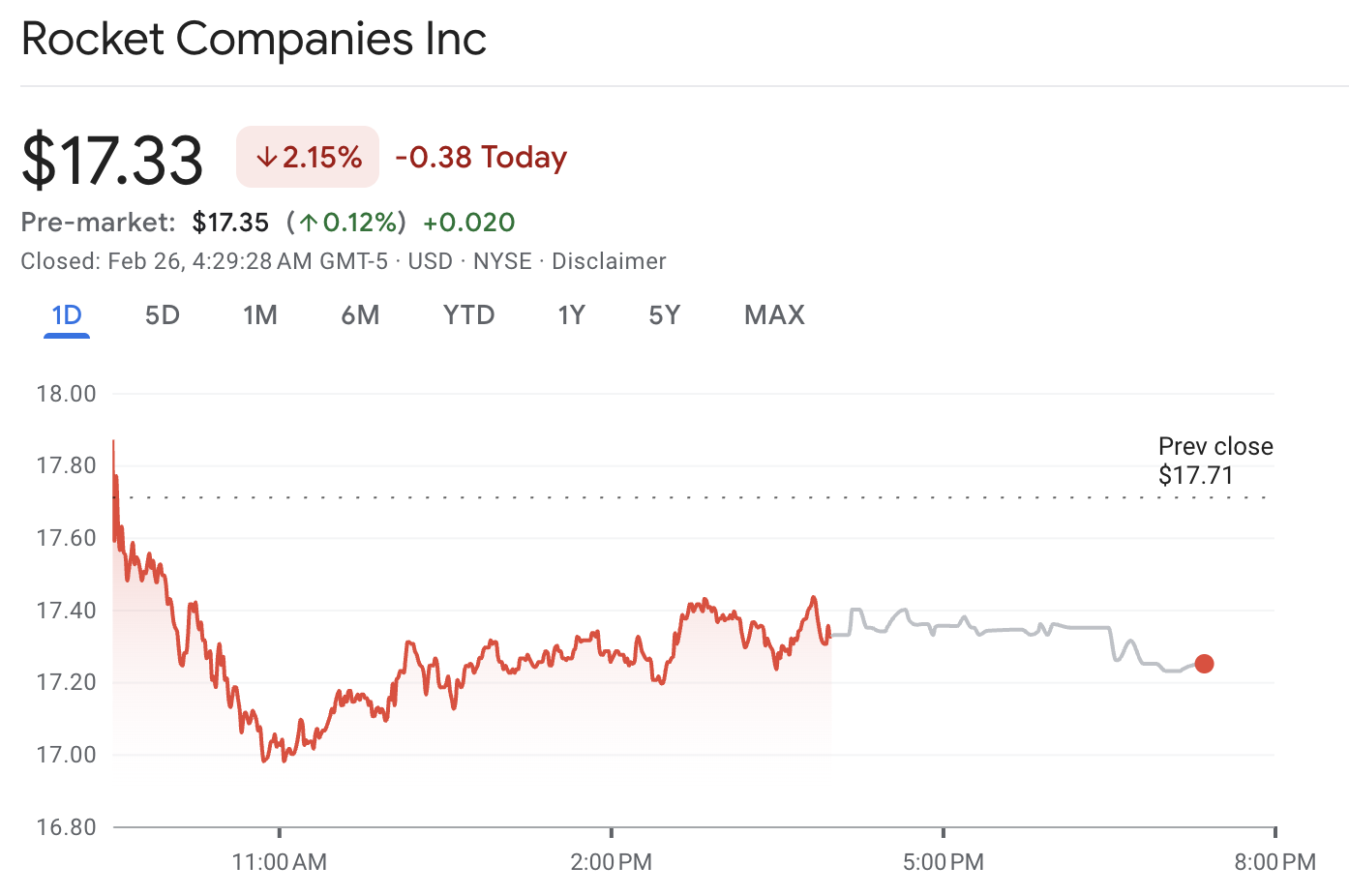The image size is (1349, 896).
Task: Click the $17.33 current price
Action: pyautogui.click(x=112, y=160)
